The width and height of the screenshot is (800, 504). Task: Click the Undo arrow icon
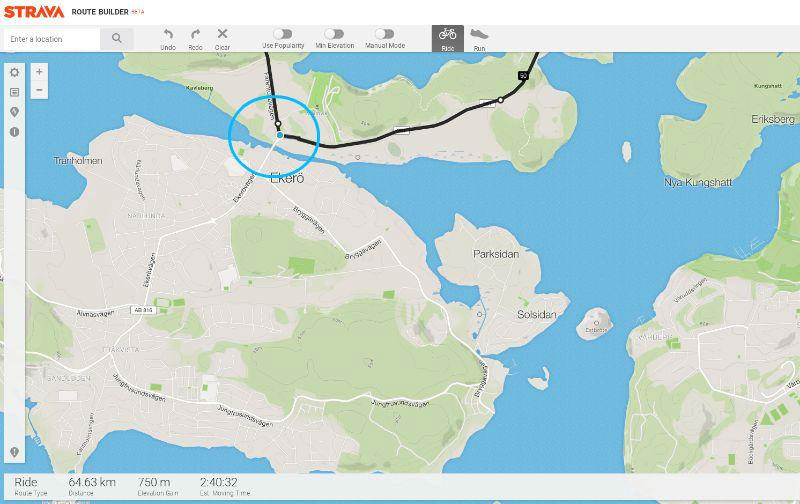click(168, 35)
